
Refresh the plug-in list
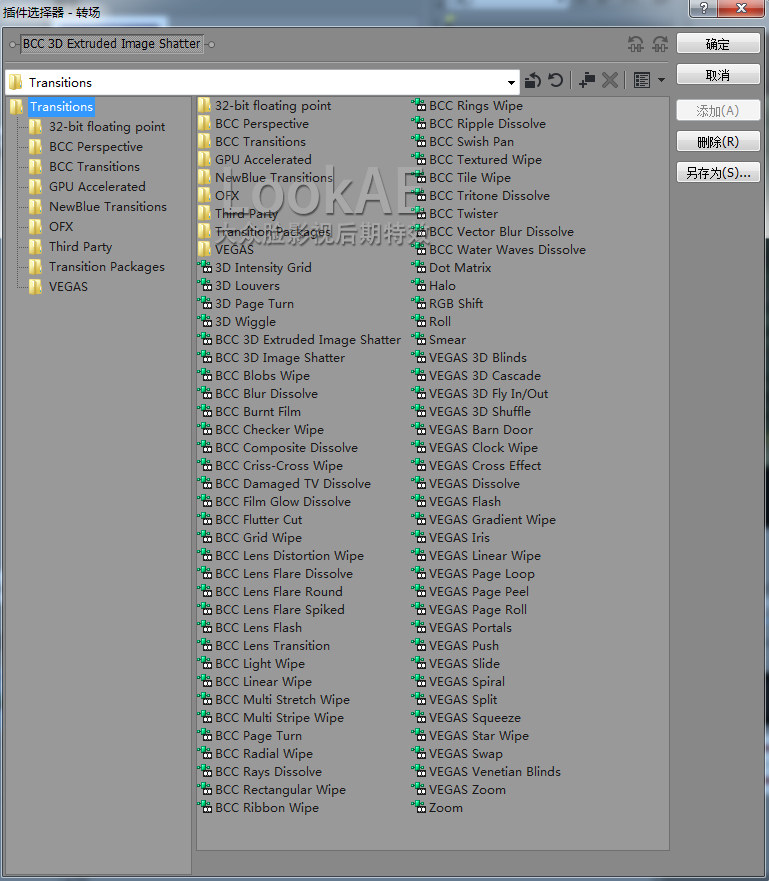click(556, 80)
